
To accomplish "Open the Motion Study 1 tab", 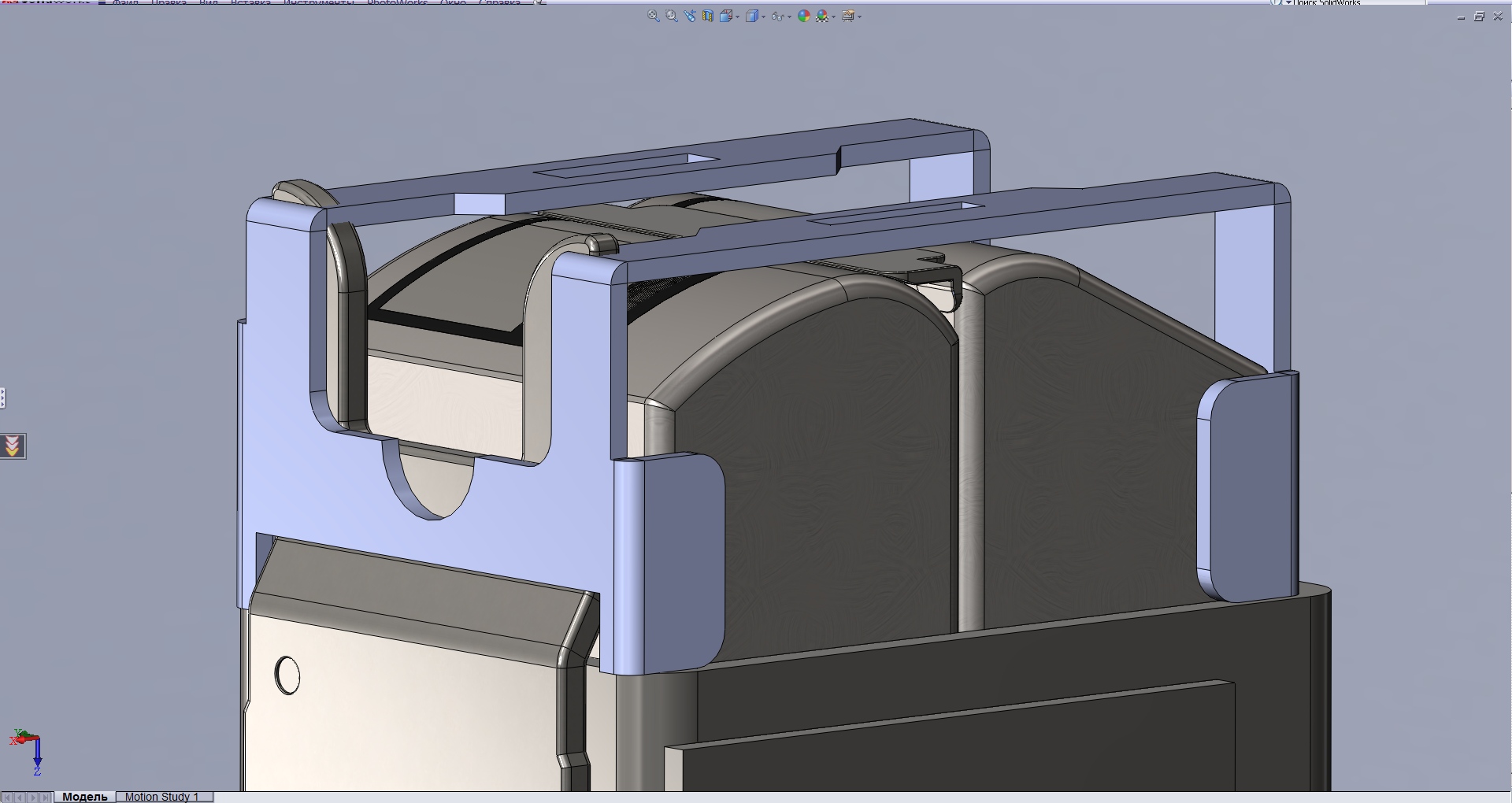I will pyautogui.click(x=165, y=797).
